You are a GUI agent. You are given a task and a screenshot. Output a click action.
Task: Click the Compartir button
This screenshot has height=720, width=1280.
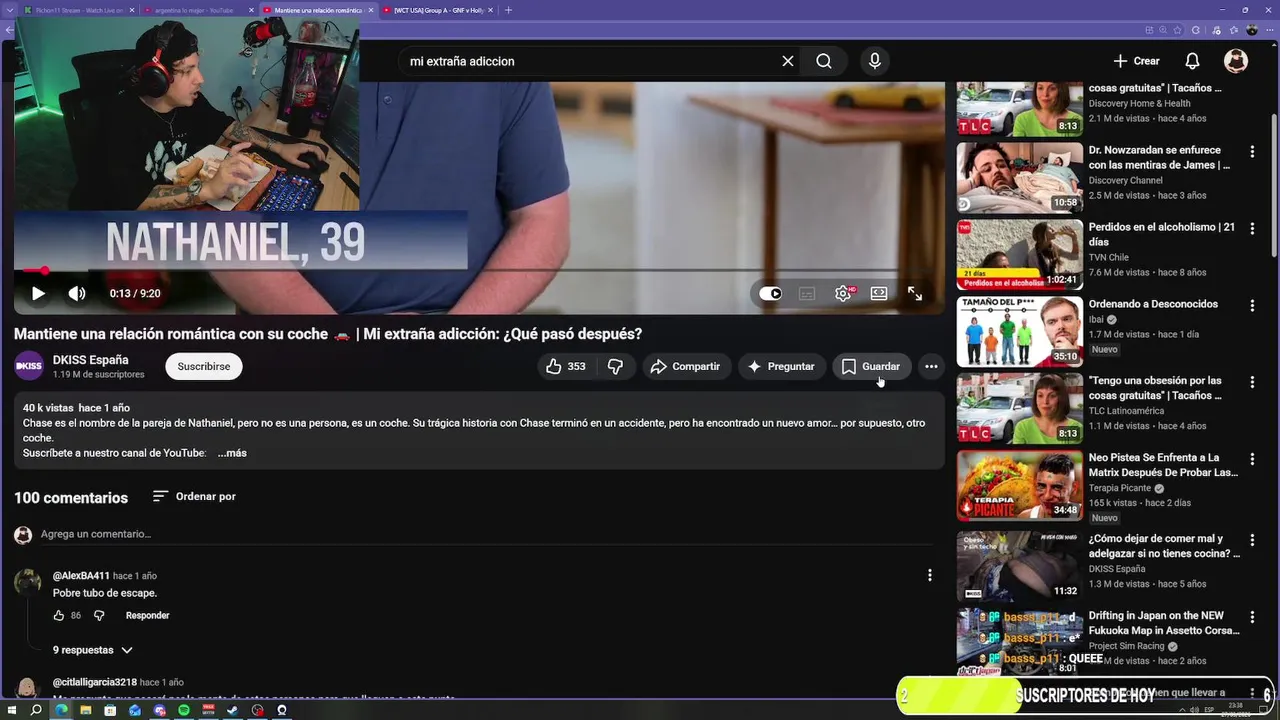pyautogui.click(x=685, y=366)
